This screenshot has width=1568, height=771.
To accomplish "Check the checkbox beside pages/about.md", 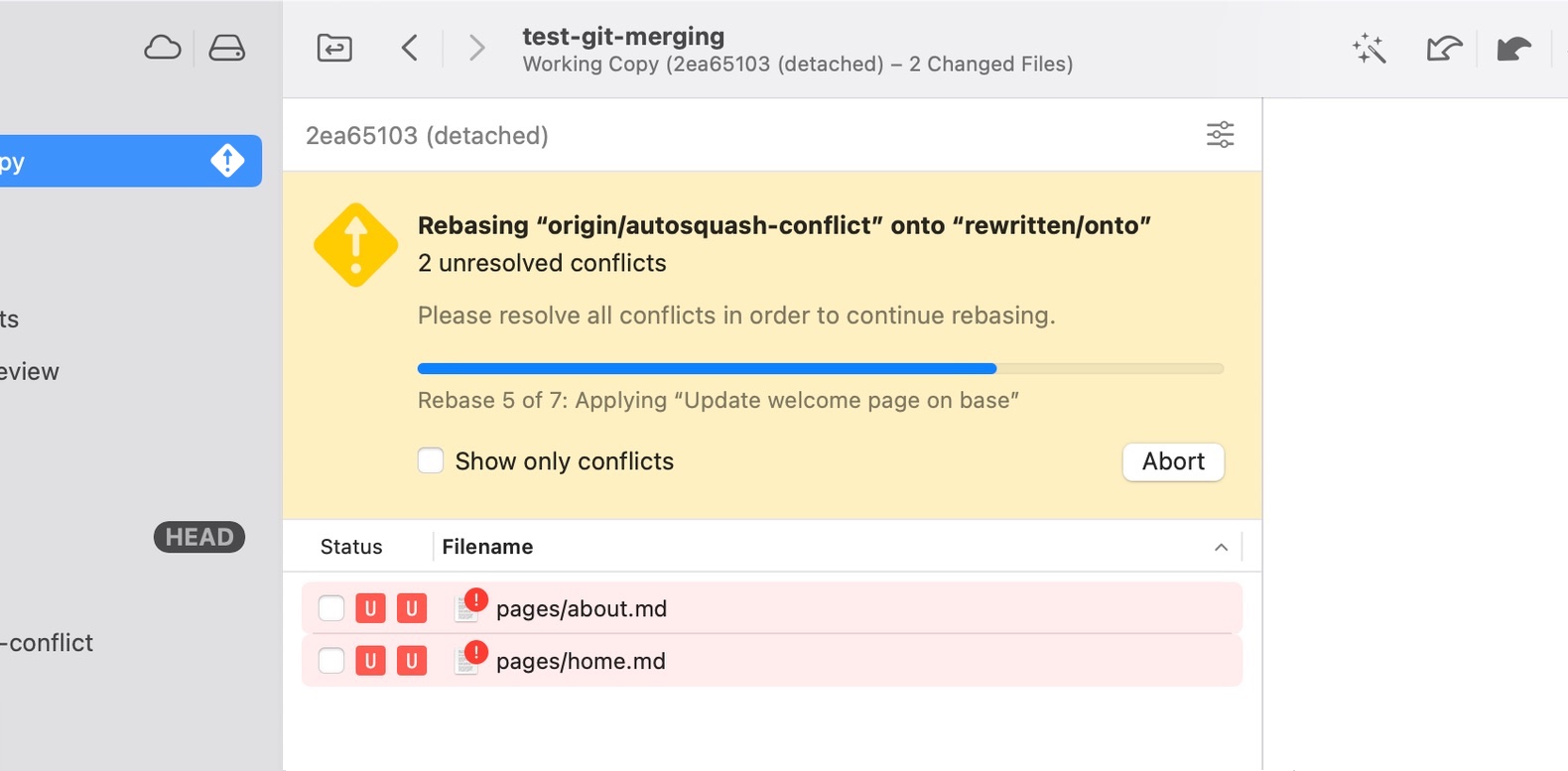I will coord(330,608).
